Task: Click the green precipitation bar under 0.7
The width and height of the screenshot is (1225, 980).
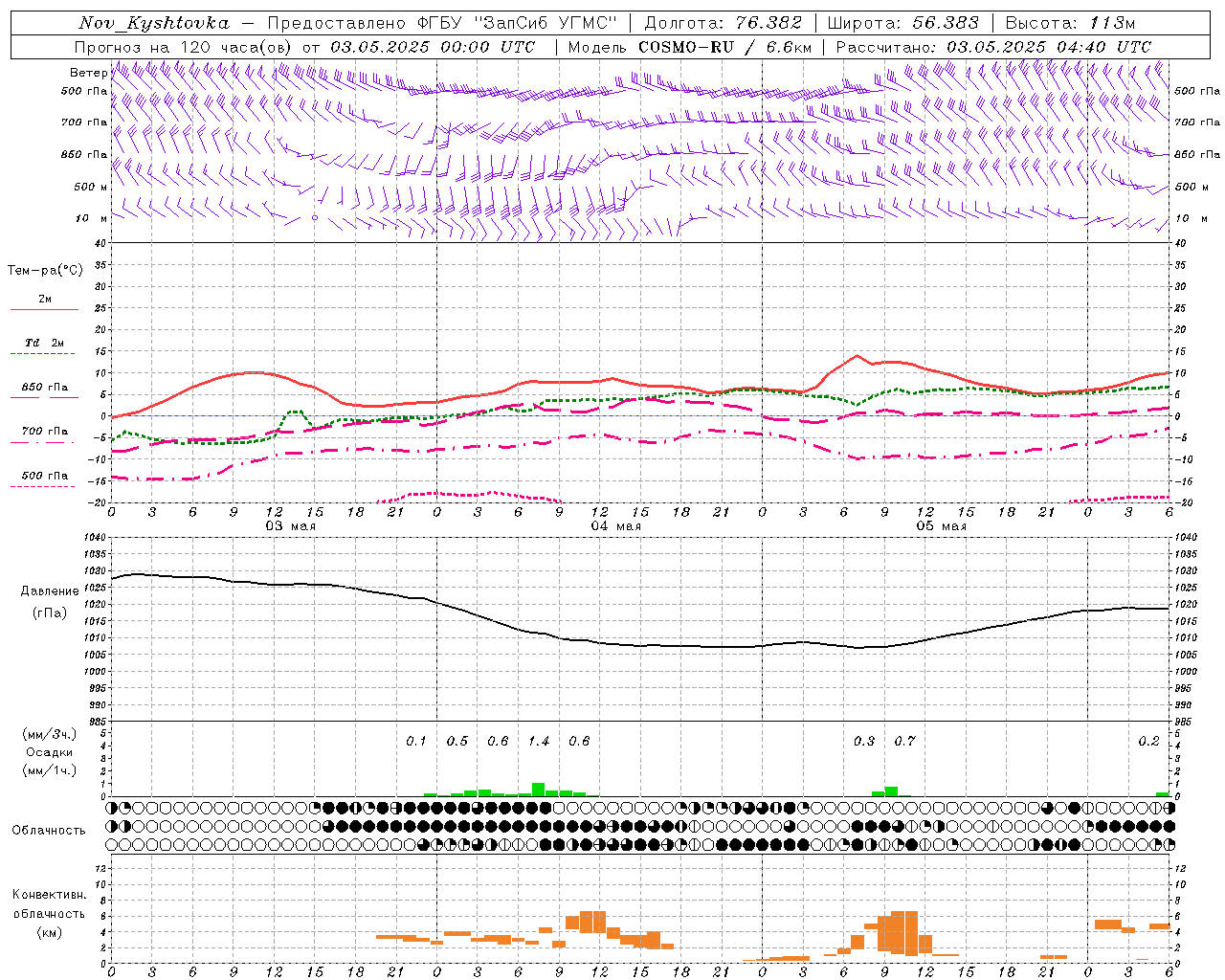Action: tap(892, 791)
